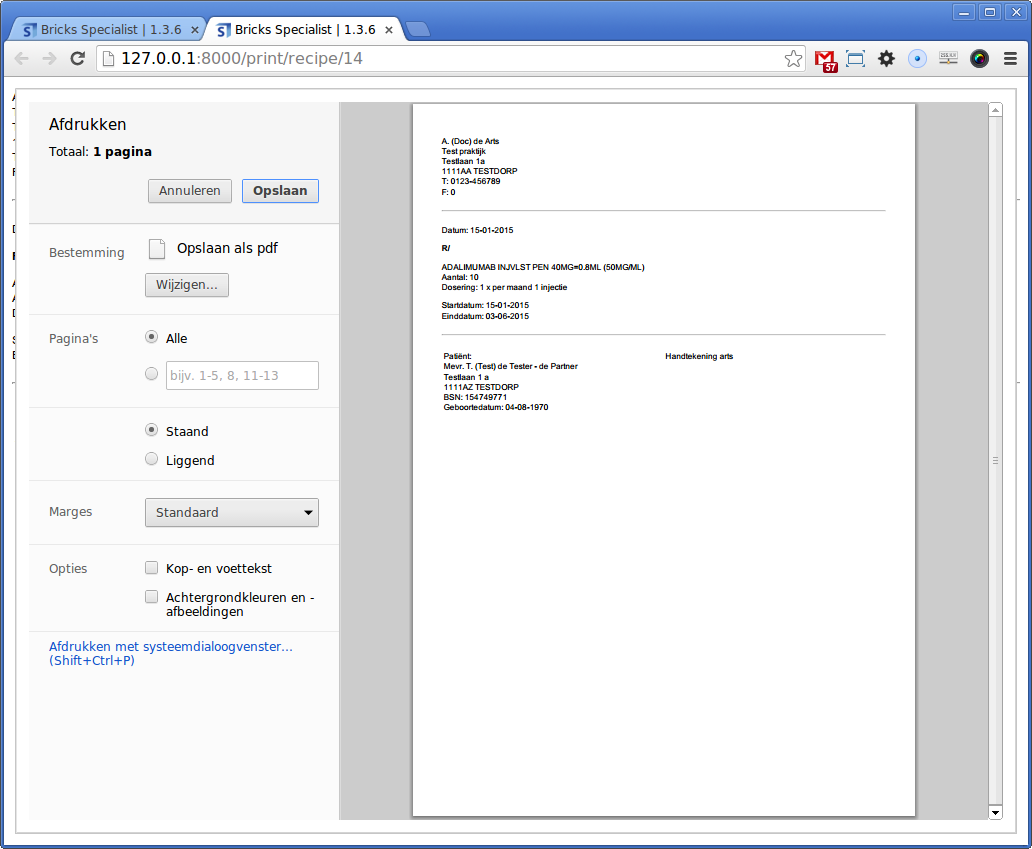Image resolution: width=1032 pixels, height=849 pixels.
Task: Click 'Datum: 15-01-2015' in preview
Action: coord(477,230)
